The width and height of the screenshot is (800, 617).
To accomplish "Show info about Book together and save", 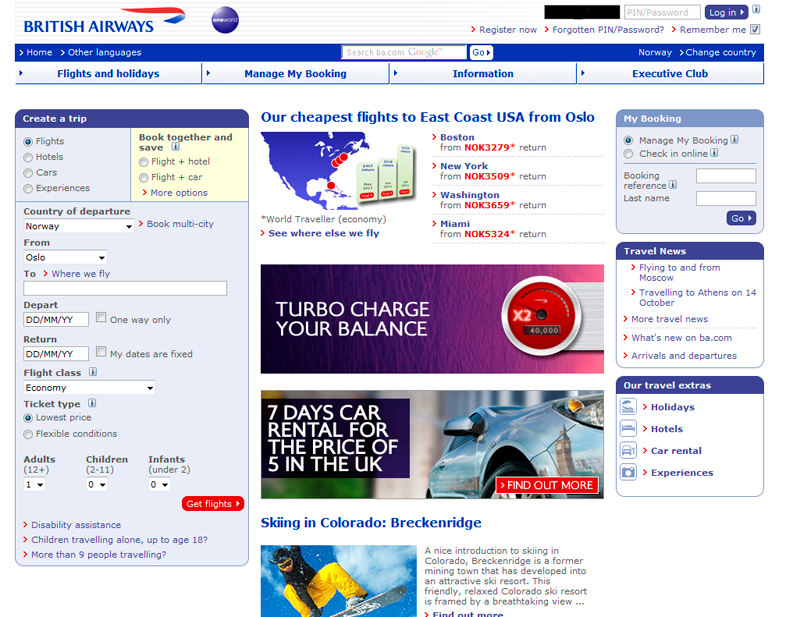I will click(176, 147).
